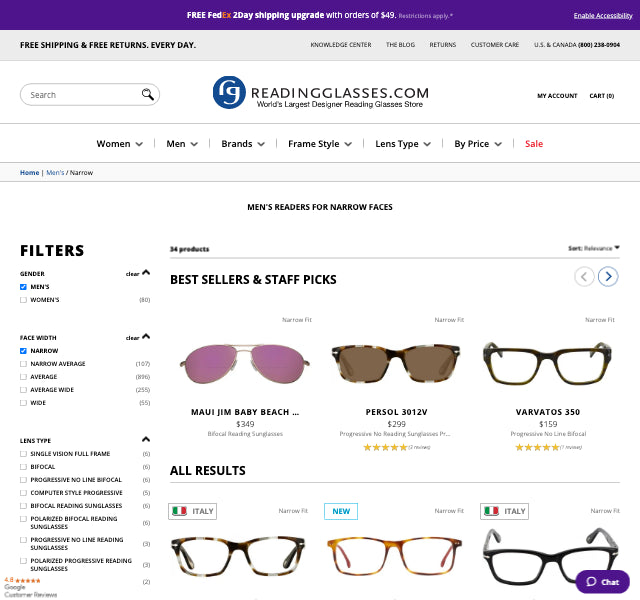Call the U.S. & Canada phone number
640x600 pixels.
coord(599,45)
